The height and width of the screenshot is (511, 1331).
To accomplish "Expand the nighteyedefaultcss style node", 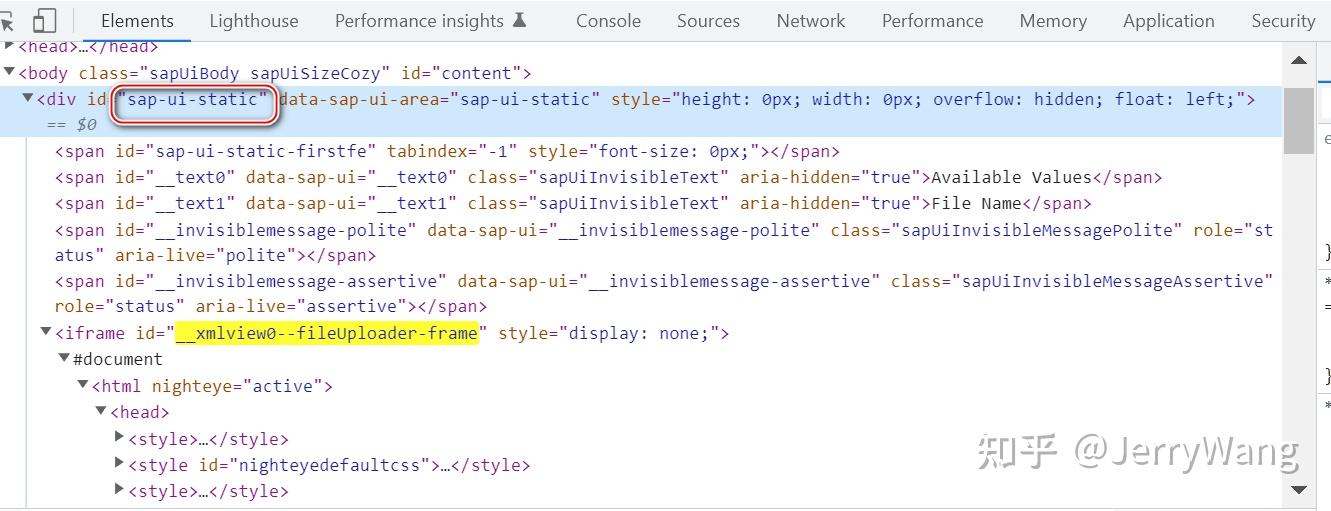I will click(120, 463).
